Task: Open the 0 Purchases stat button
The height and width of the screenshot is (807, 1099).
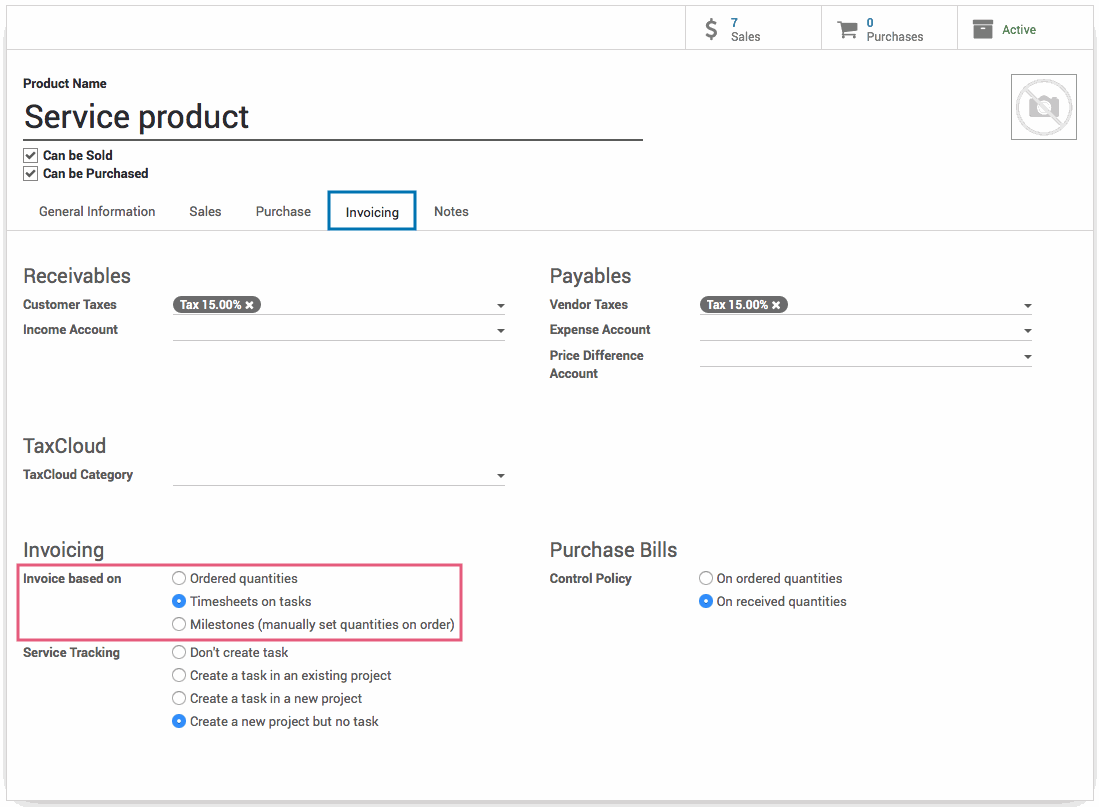Action: click(889, 29)
